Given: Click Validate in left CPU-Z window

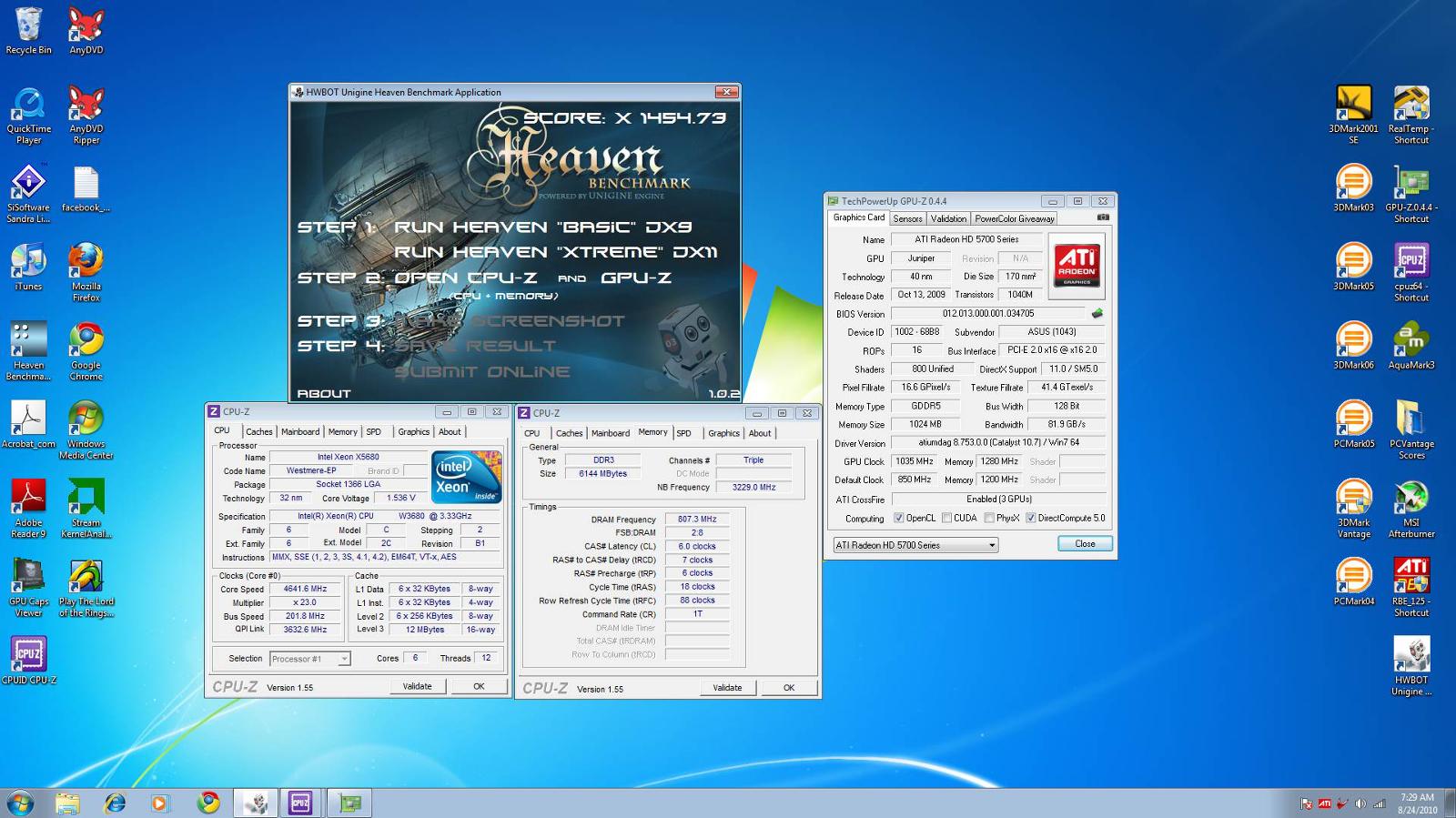Looking at the screenshot, I should (x=417, y=686).
